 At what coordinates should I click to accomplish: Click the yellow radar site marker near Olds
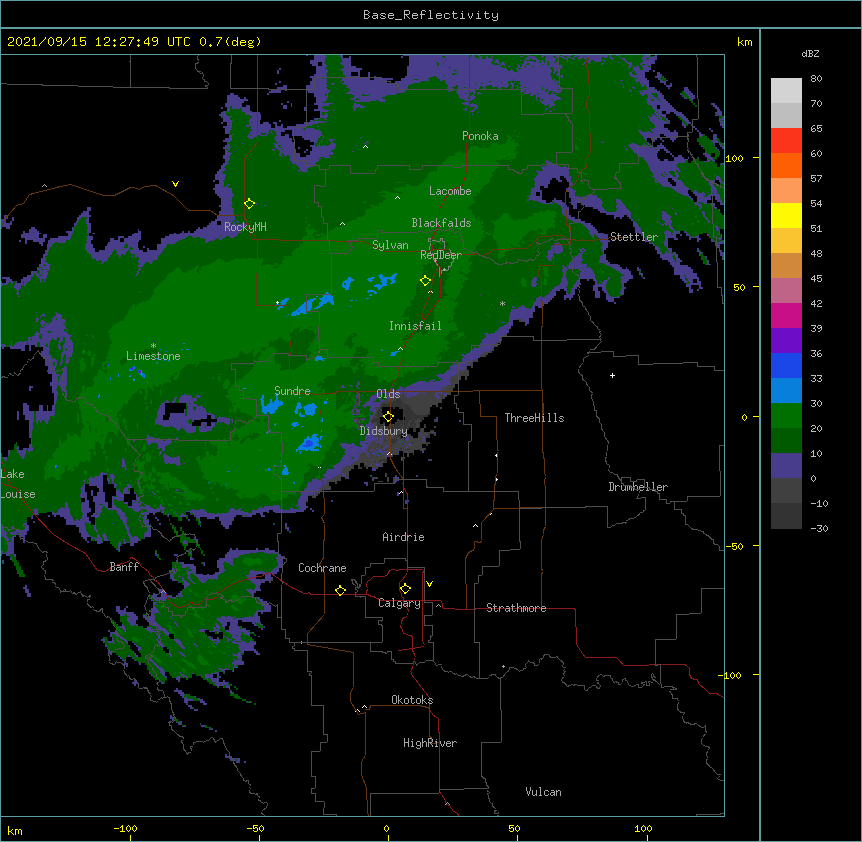point(388,417)
